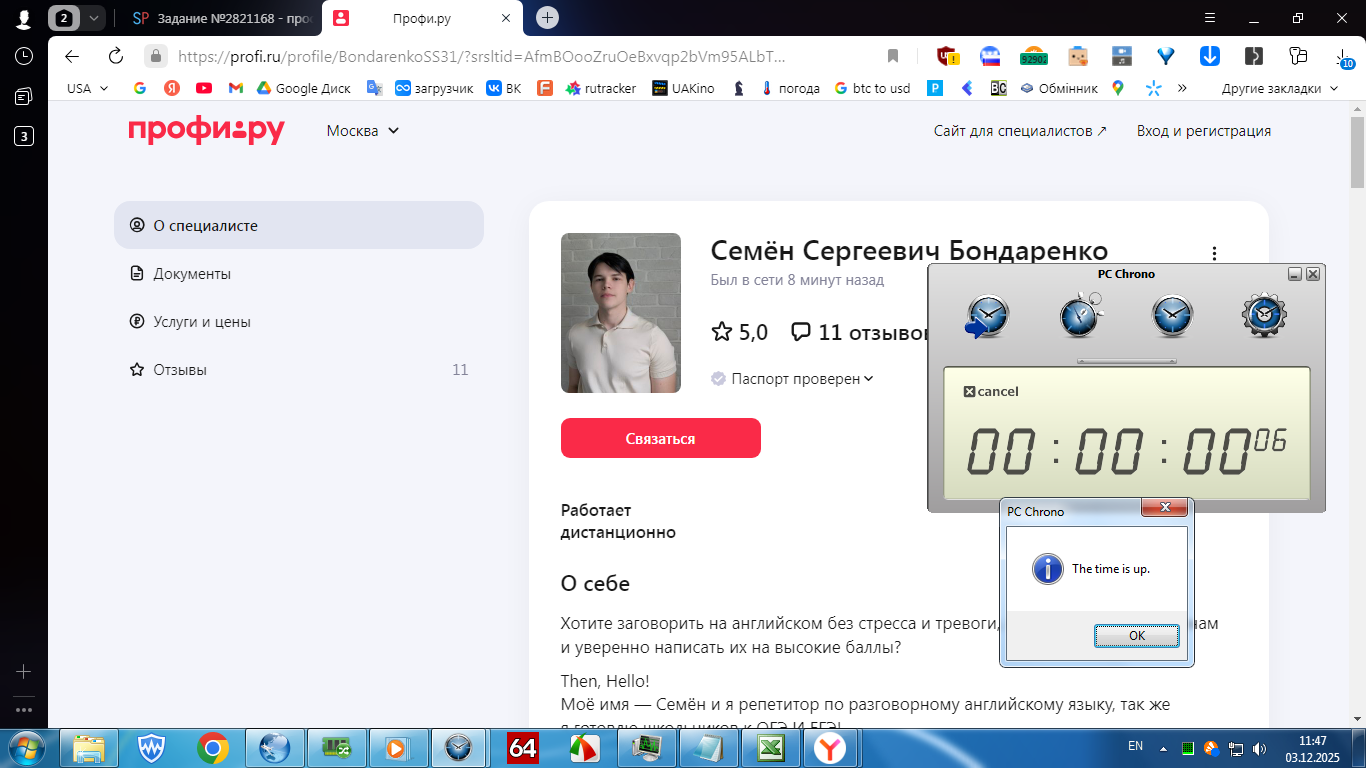
Task: Open the Google Диск bookmark
Action: click(x=304, y=88)
